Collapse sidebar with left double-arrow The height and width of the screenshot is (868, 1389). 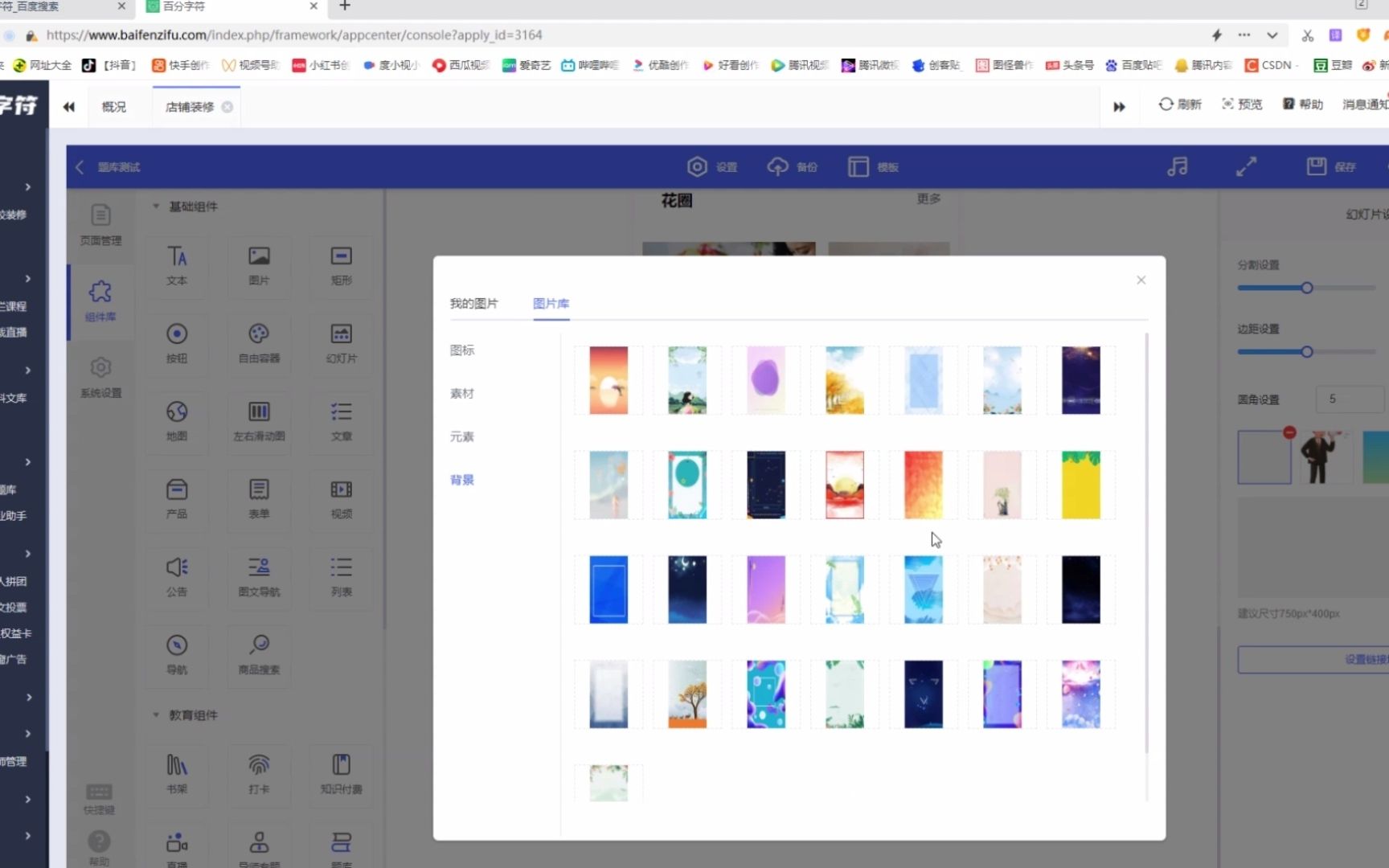69,106
